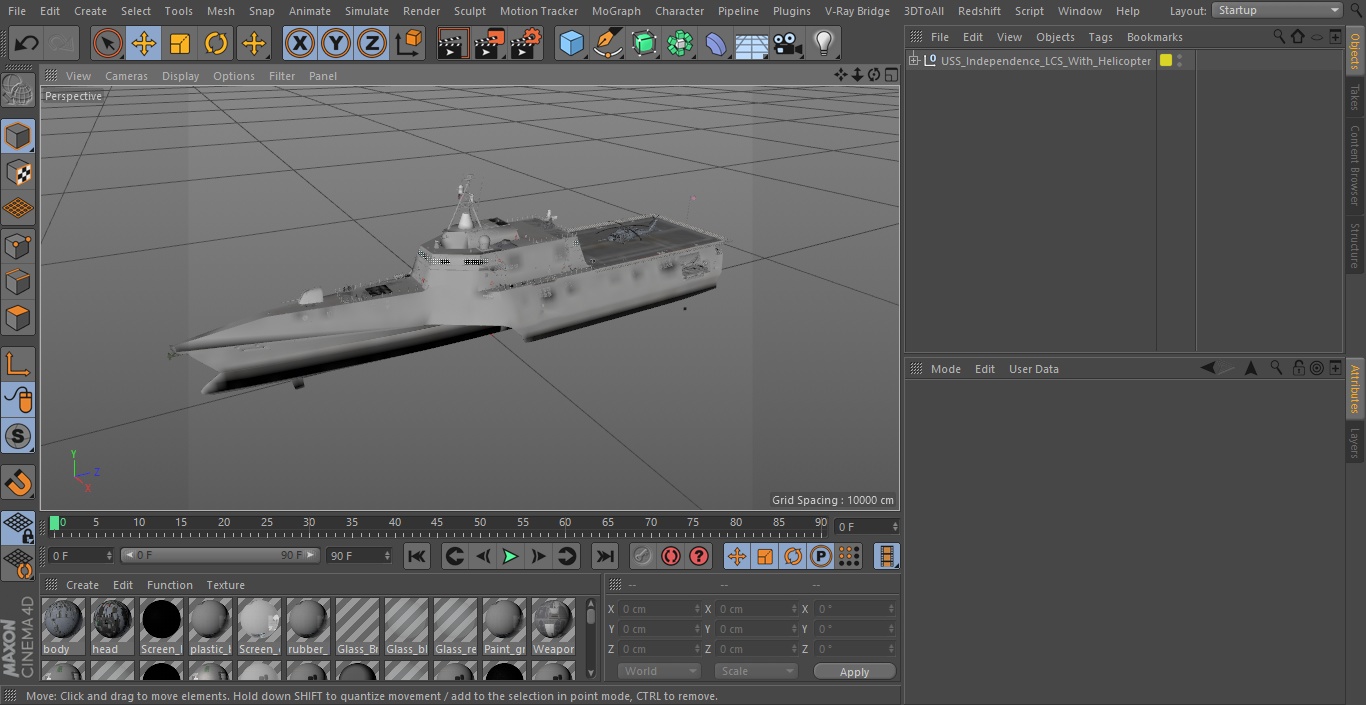1366x705 pixels.
Task: Click frame 45 on the timeline
Action: 437,523
